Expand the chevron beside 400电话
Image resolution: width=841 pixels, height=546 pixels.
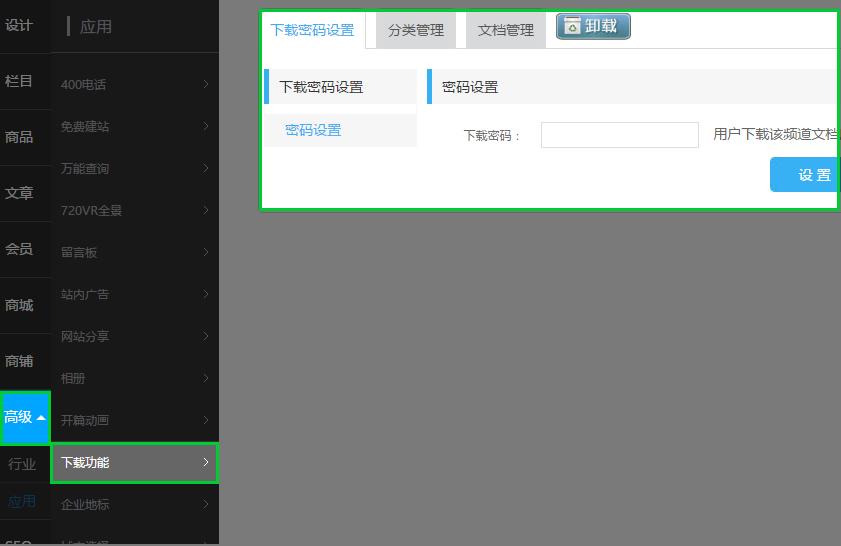pyautogui.click(x=205, y=85)
